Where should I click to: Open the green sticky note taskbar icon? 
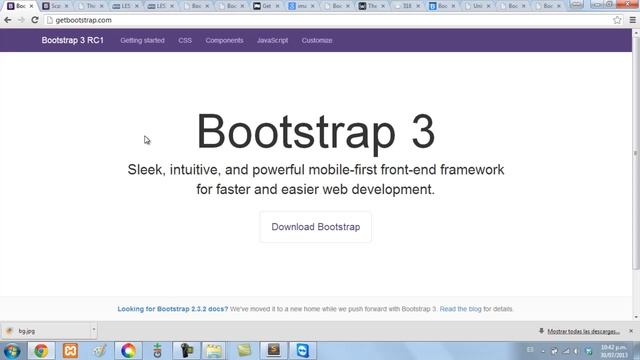point(244,351)
